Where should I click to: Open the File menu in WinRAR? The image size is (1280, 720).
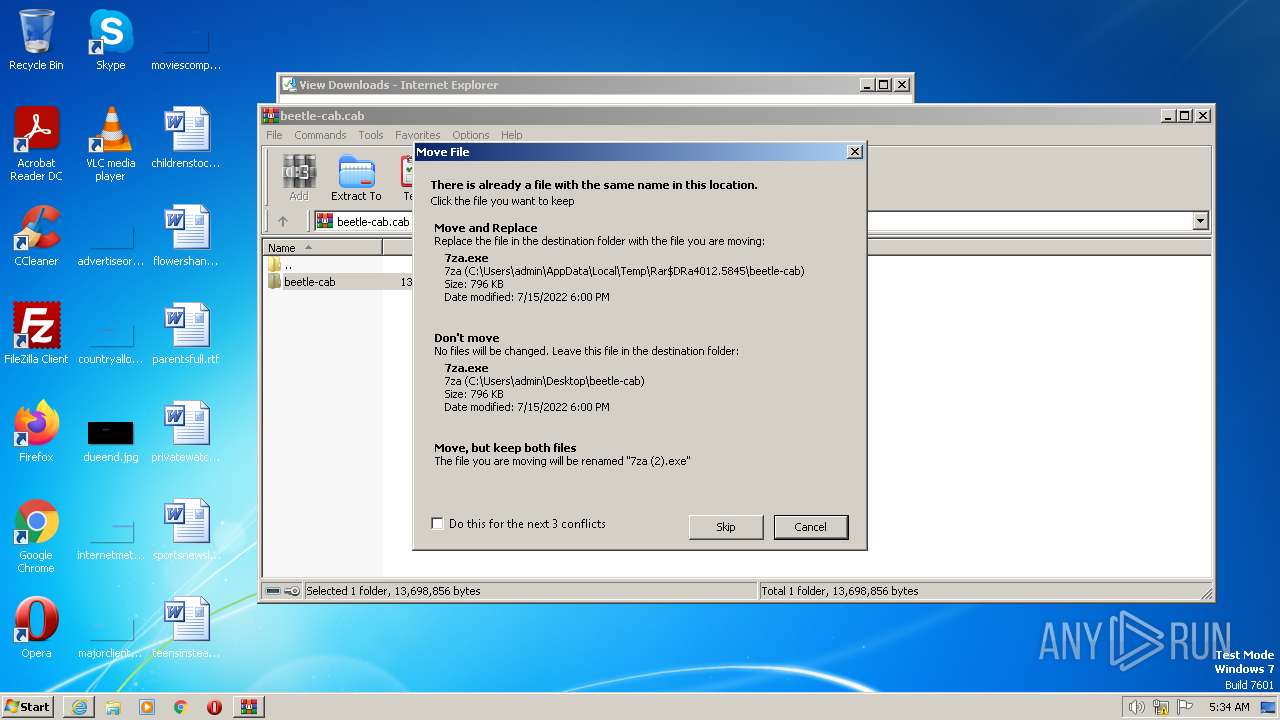point(274,135)
